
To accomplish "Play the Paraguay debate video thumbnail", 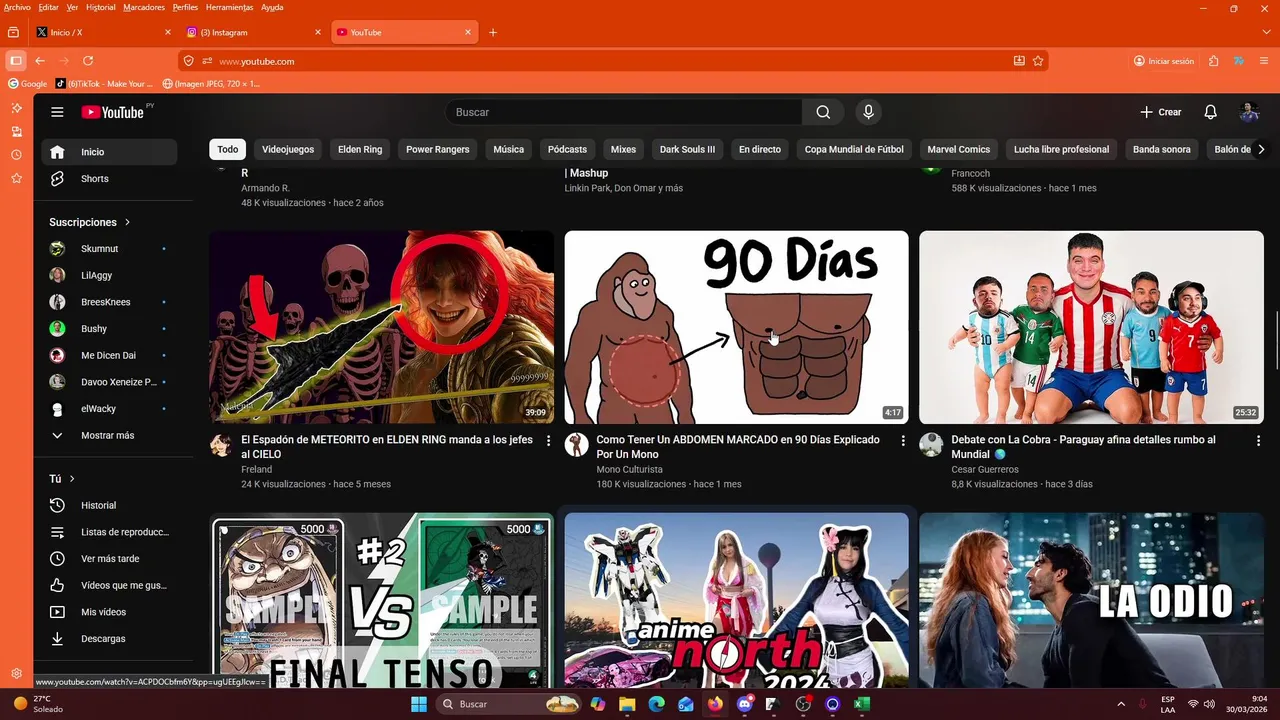I will (1091, 328).
